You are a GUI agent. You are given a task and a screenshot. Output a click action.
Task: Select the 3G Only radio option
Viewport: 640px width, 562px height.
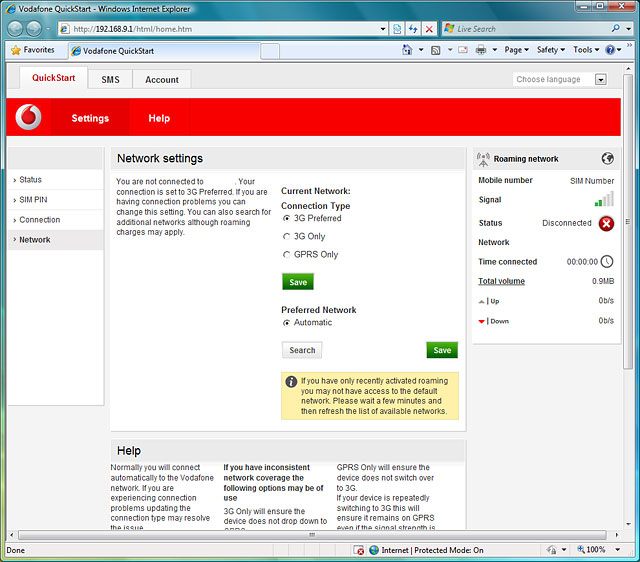[x=287, y=236]
